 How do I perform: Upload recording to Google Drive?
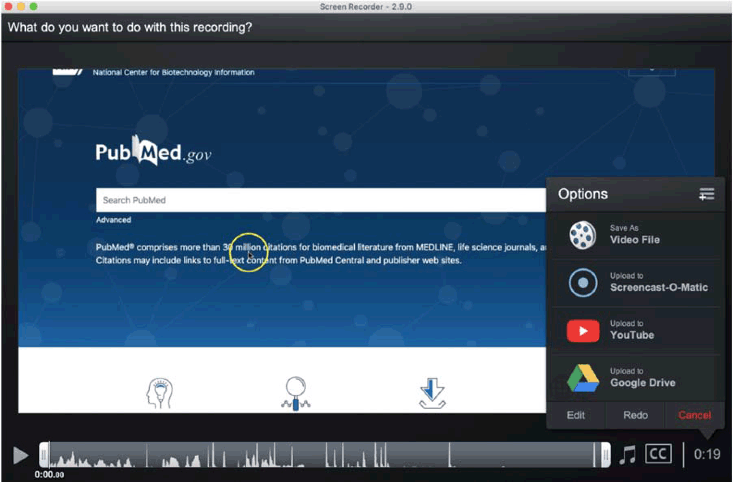[635, 378]
